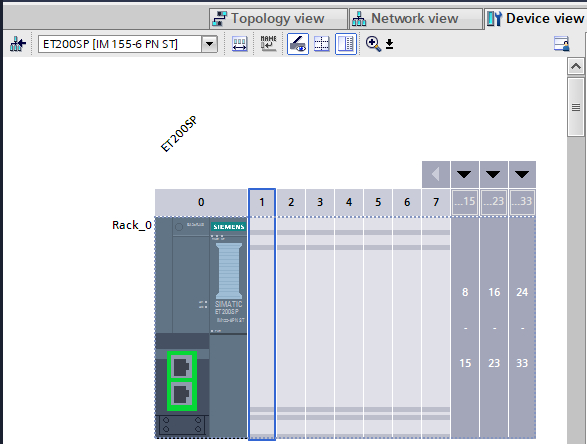Select the IM 155-6 PN ST module image
Viewport: 587px width, 444px height.
pyautogui.click(x=201, y=328)
